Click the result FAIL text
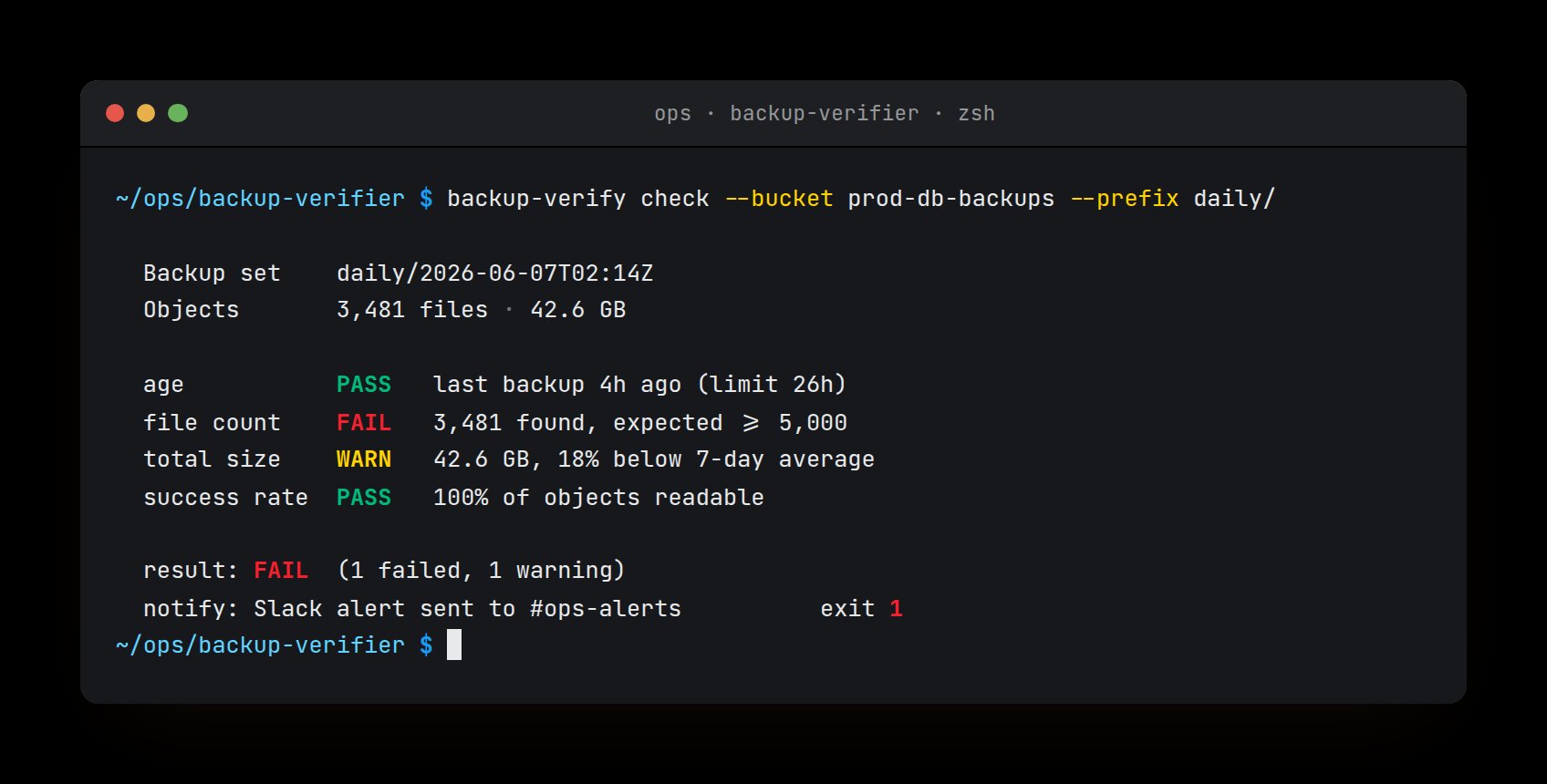 281,571
